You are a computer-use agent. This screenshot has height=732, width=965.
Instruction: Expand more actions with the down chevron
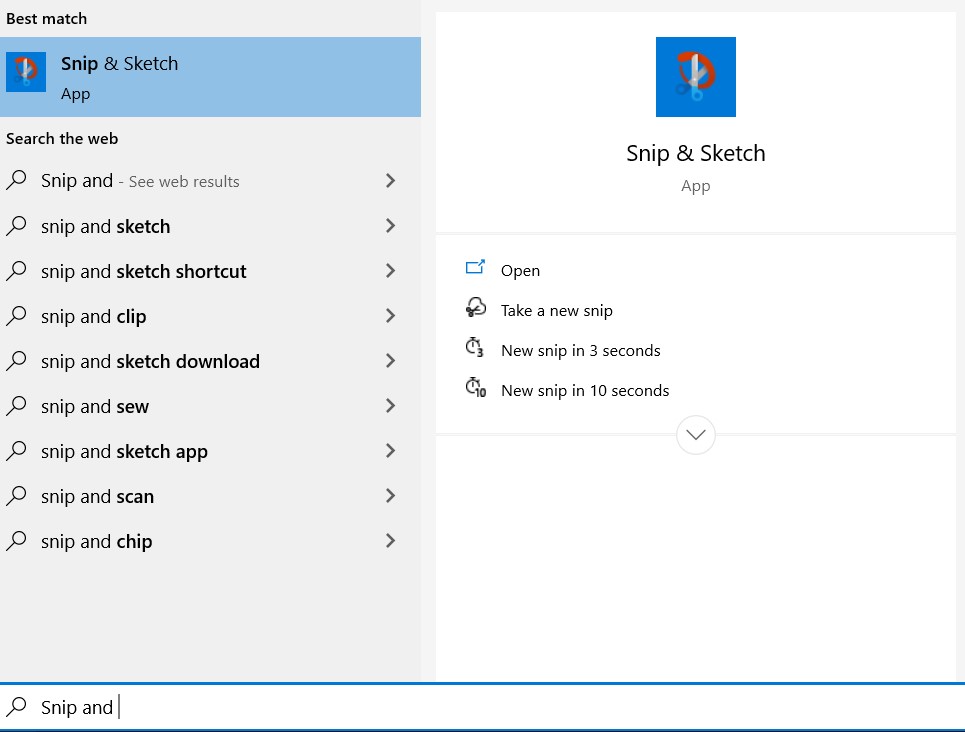tap(696, 435)
